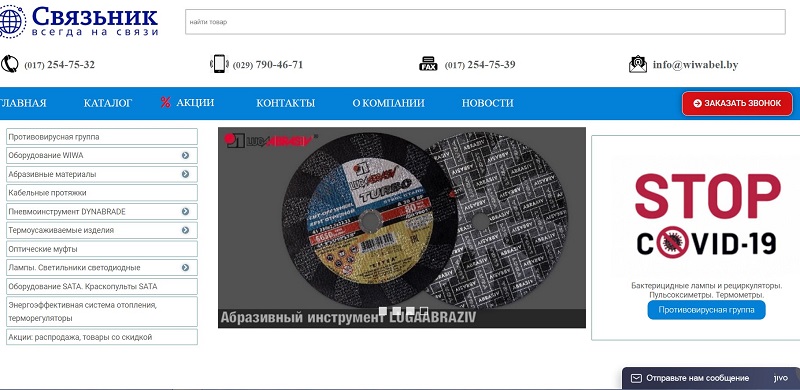
Task: Expand the Оборудование WIWA category arrow
Action: point(185,155)
